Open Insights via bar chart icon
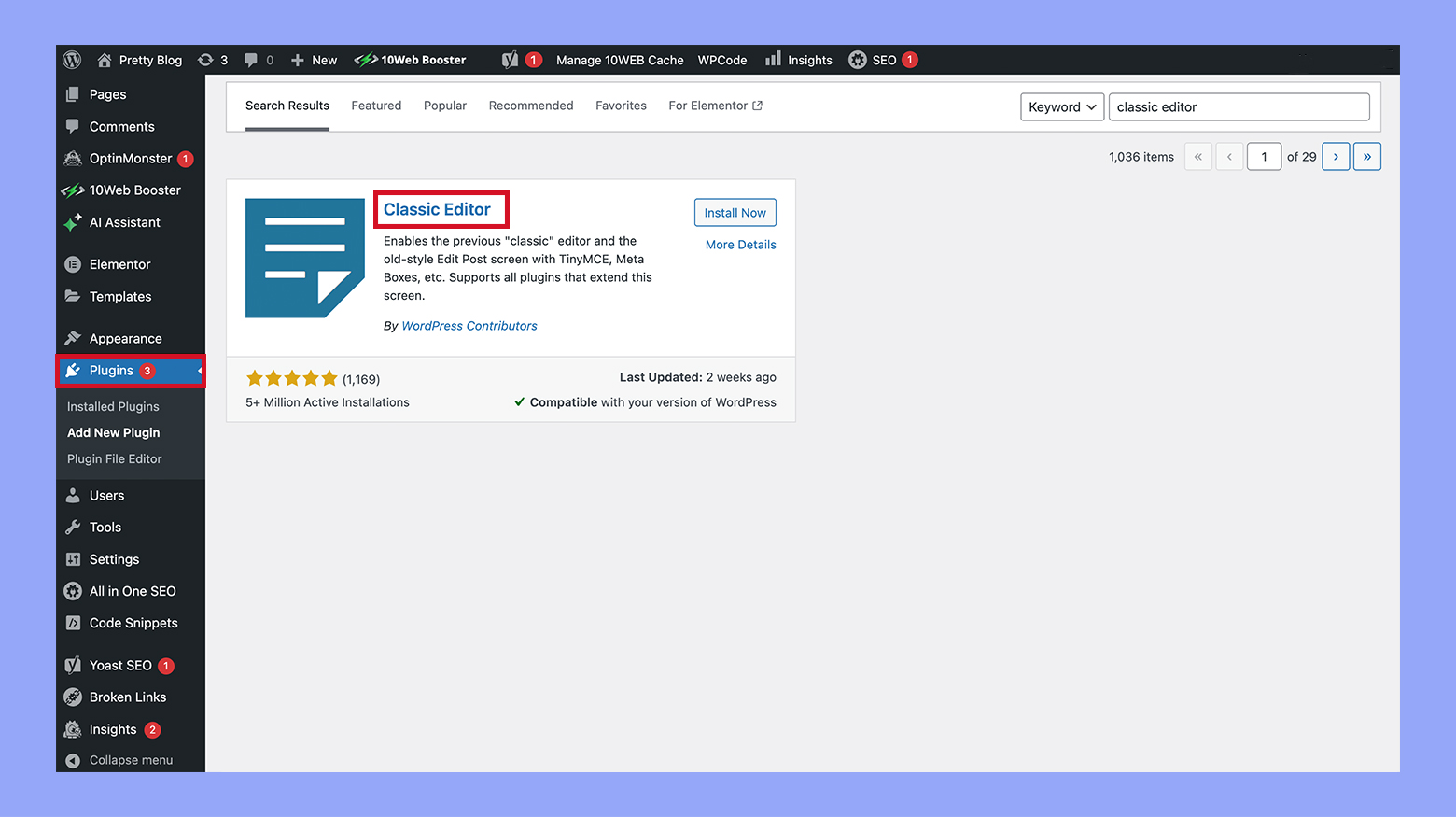Viewport: 1456px width, 817px height. [x=774, y=60]
